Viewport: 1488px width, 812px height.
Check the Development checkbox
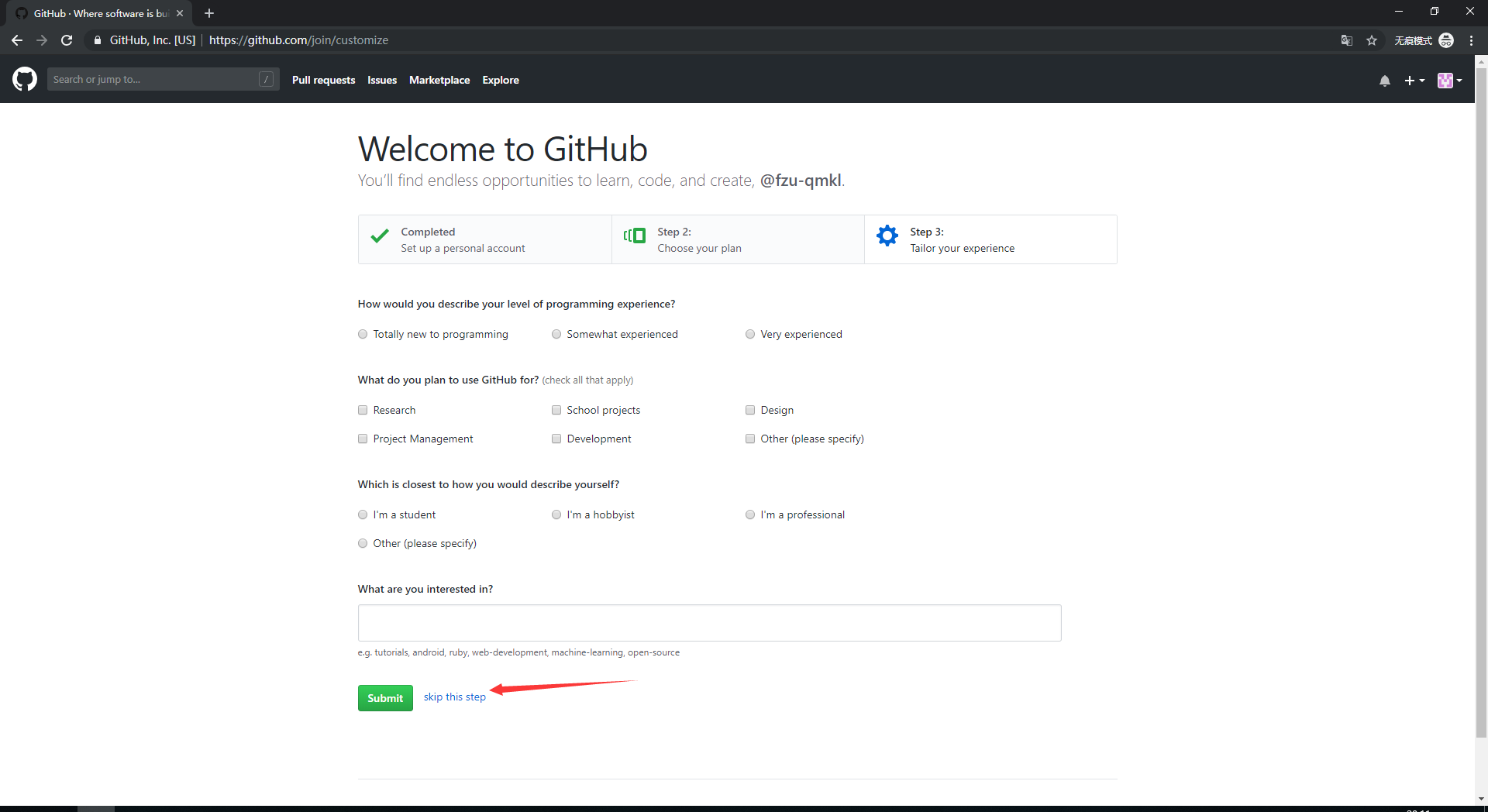pyautogui.click(x=556, y=439)
